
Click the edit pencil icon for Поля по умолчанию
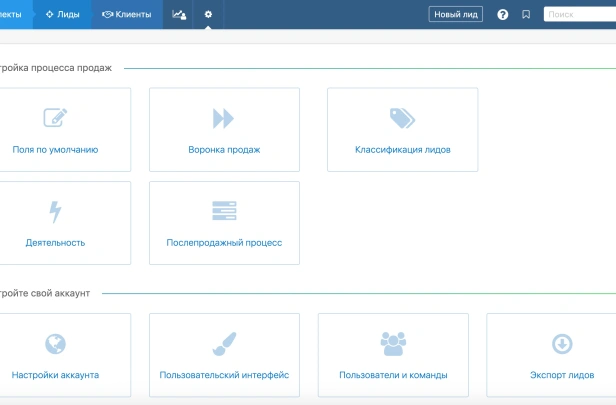click(x=55, y=117)
